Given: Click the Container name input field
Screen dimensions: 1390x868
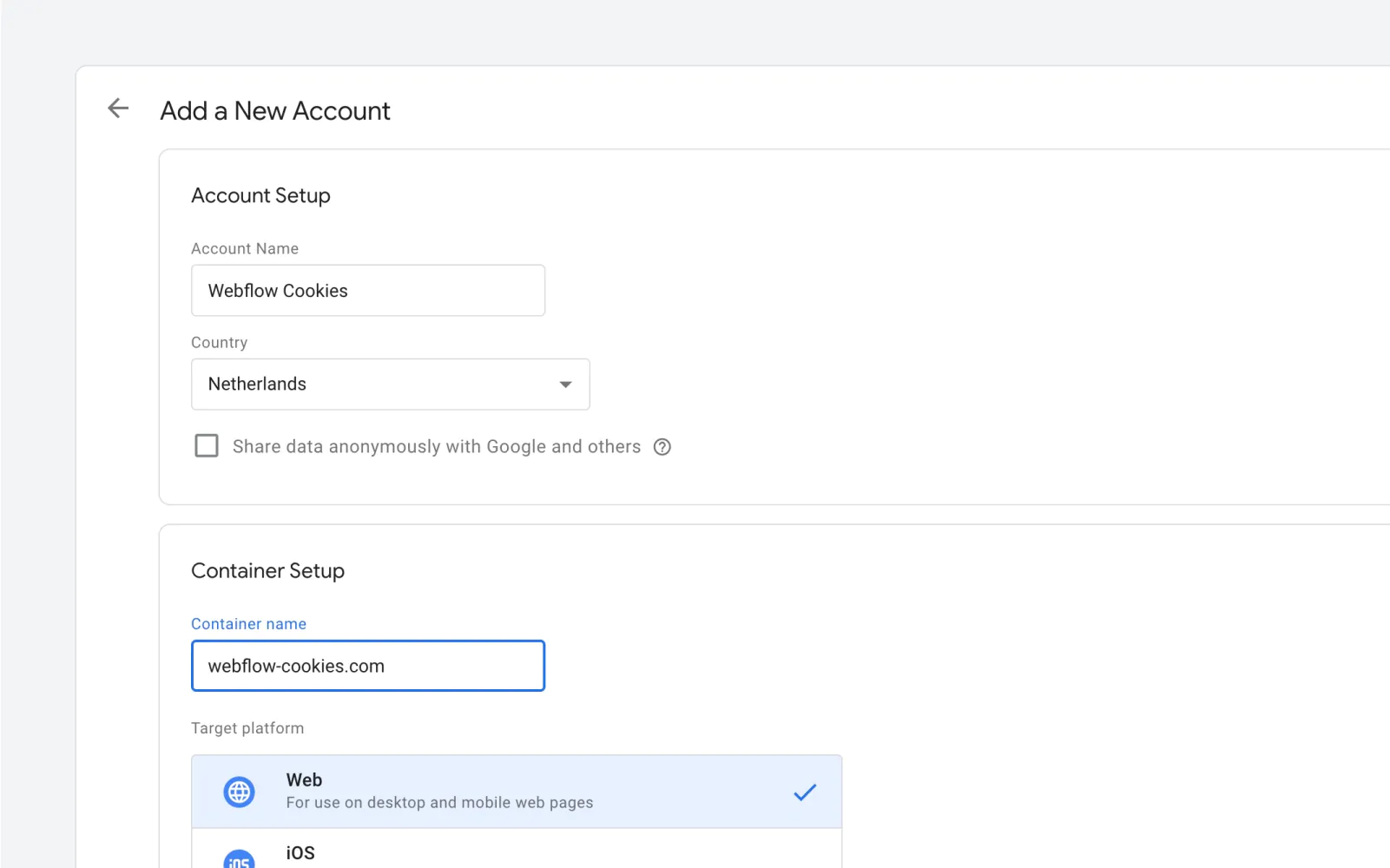Looking at the screenshot, I should tap(368, 666).
